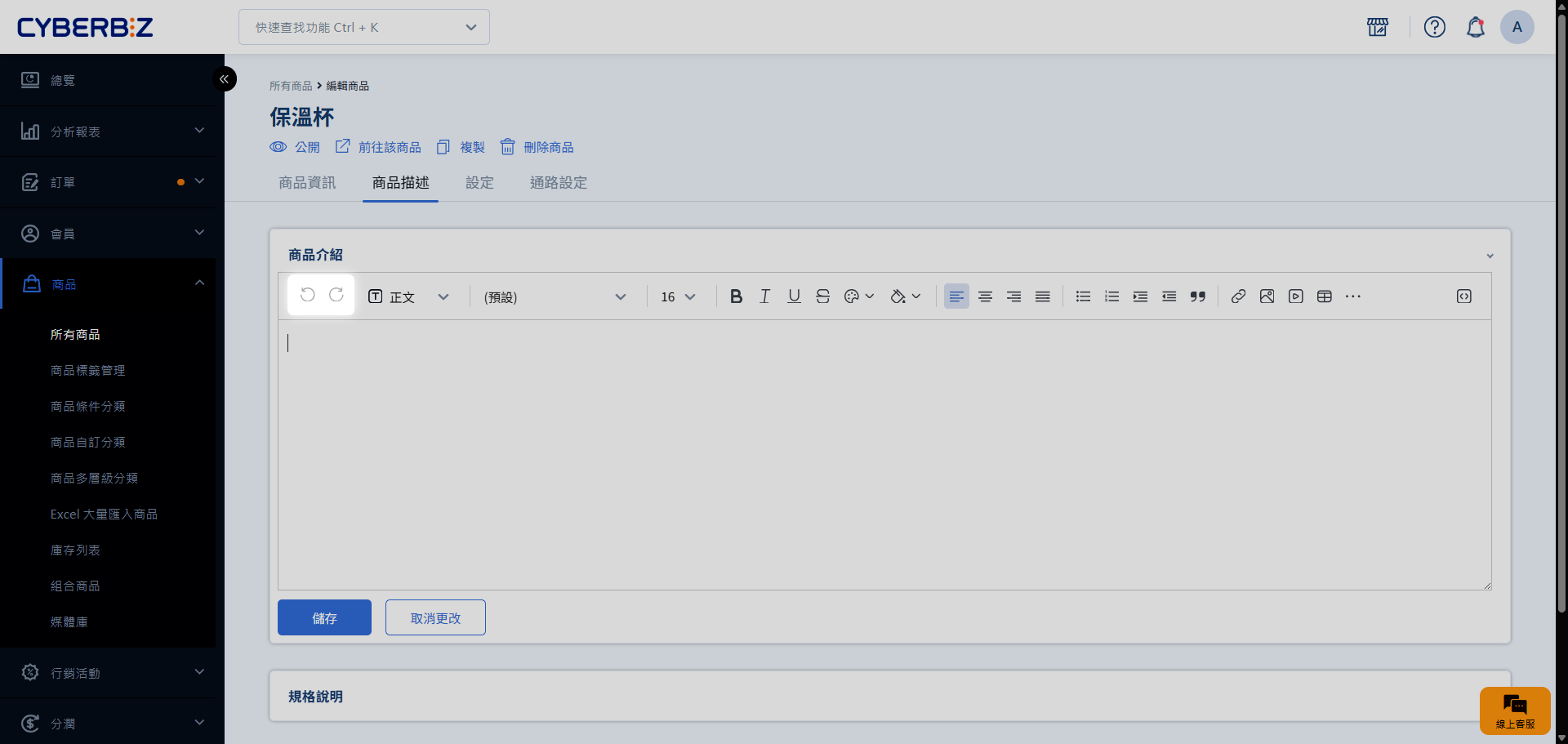The image size is (1568, 744).
Task: Click the undo icon in editor toolbar
Action: pyautogui.click(x=307, y=296)
